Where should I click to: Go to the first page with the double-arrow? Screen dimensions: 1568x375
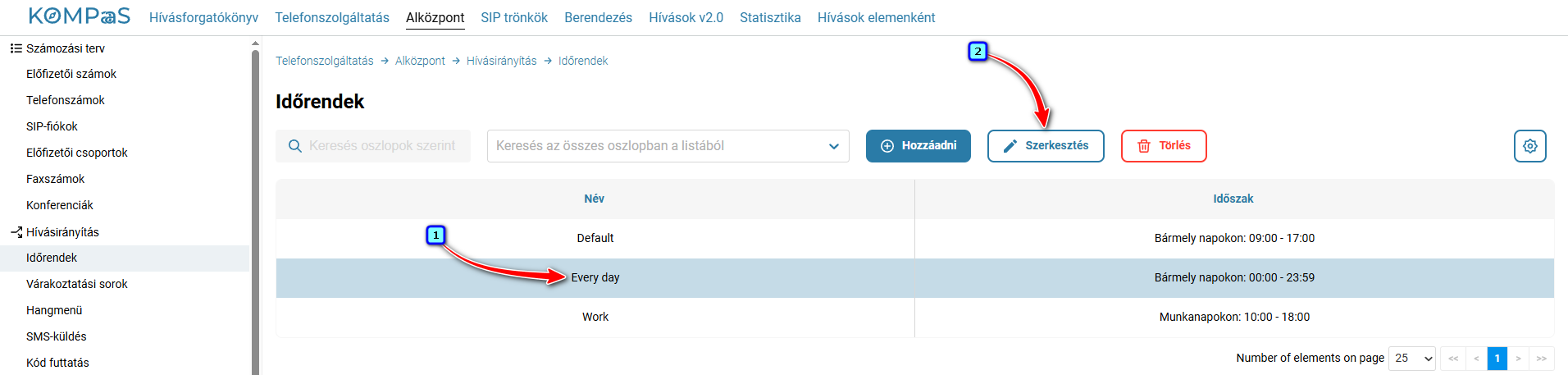pyautogui.click(x=1453, y=359)
